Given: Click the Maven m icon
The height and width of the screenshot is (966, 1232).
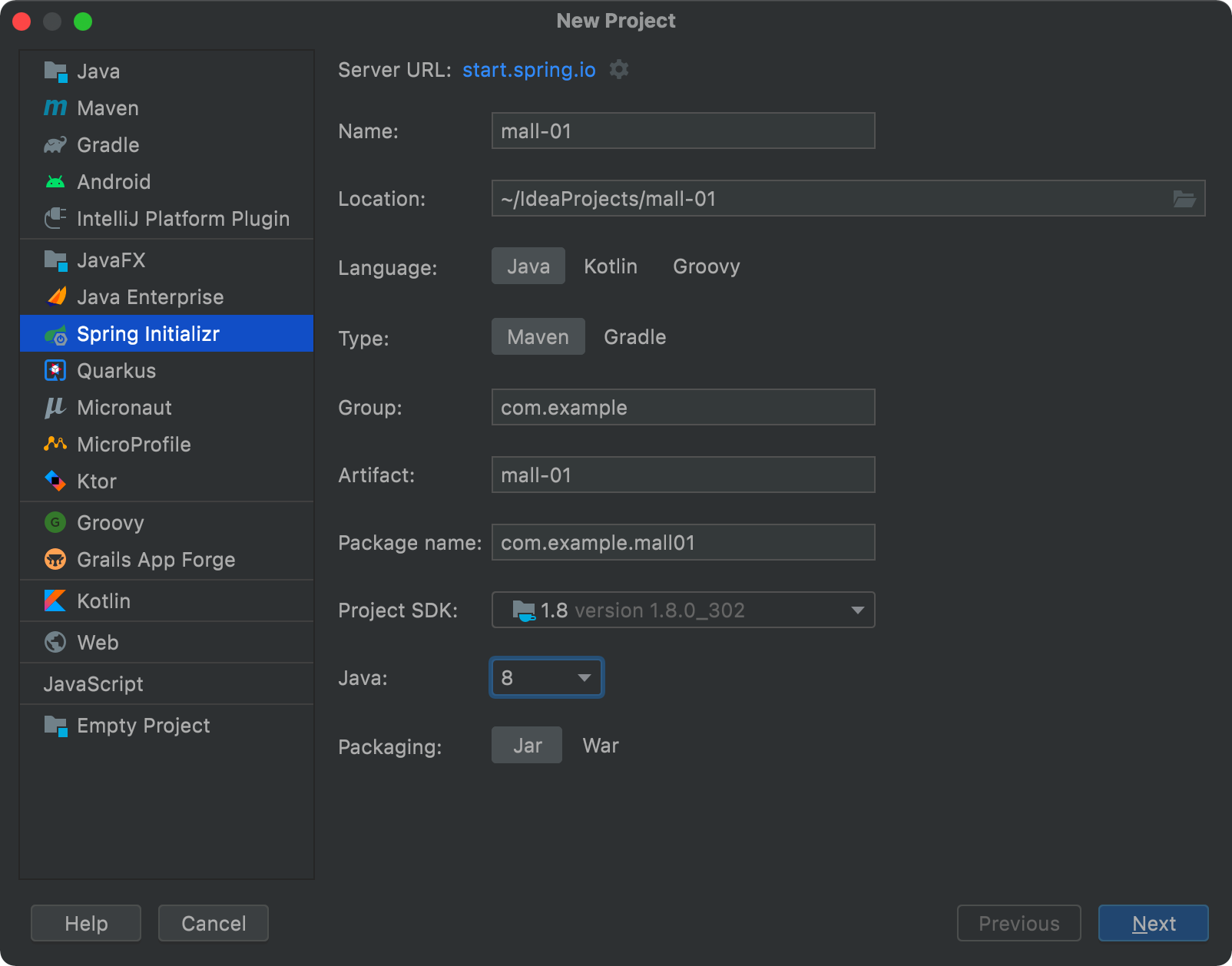Looking at the screenshot, I should (x=55, y=108).
